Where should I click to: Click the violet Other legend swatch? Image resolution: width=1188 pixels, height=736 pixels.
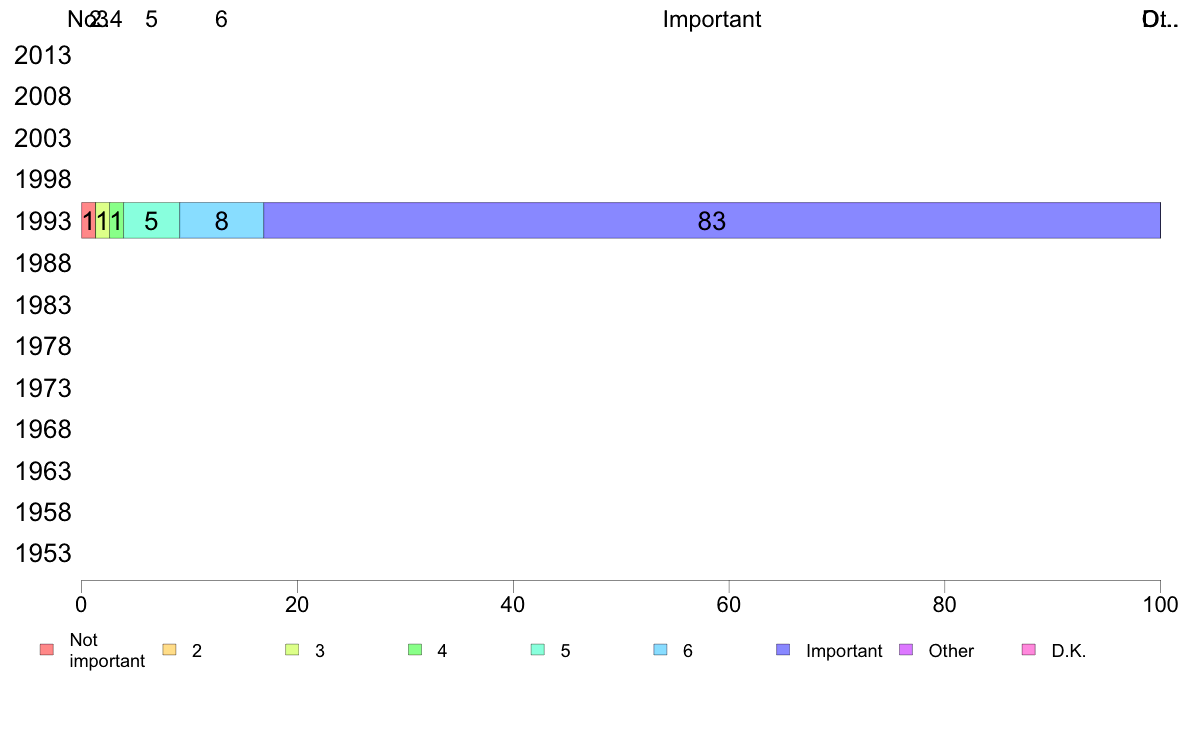[x=906, y=650]
